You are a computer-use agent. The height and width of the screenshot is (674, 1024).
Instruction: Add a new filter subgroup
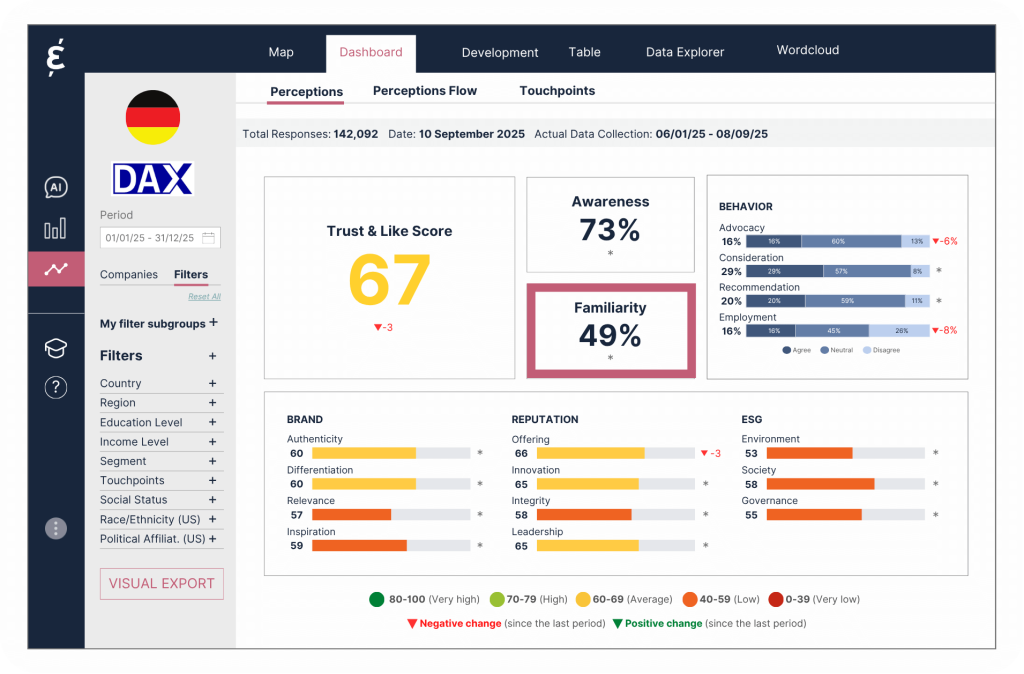point(213,323)
